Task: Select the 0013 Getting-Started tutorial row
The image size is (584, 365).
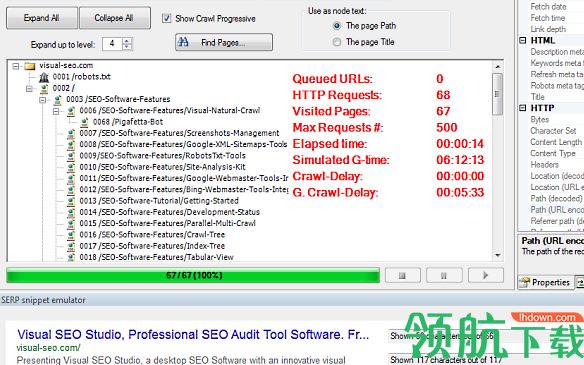Action: click(159, 201)
